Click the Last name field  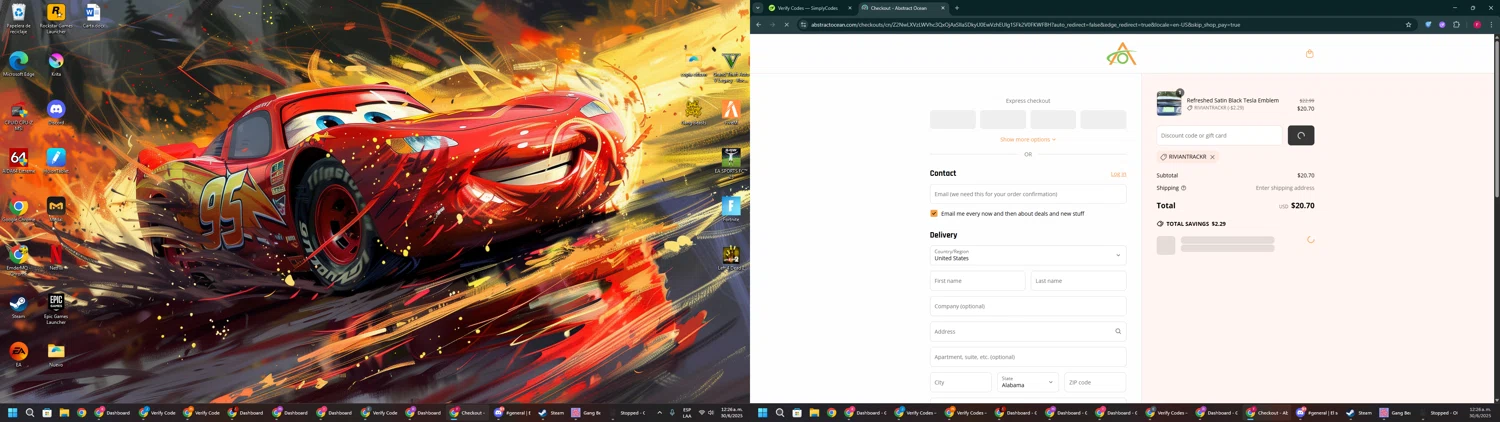[x=1078, y=281]
